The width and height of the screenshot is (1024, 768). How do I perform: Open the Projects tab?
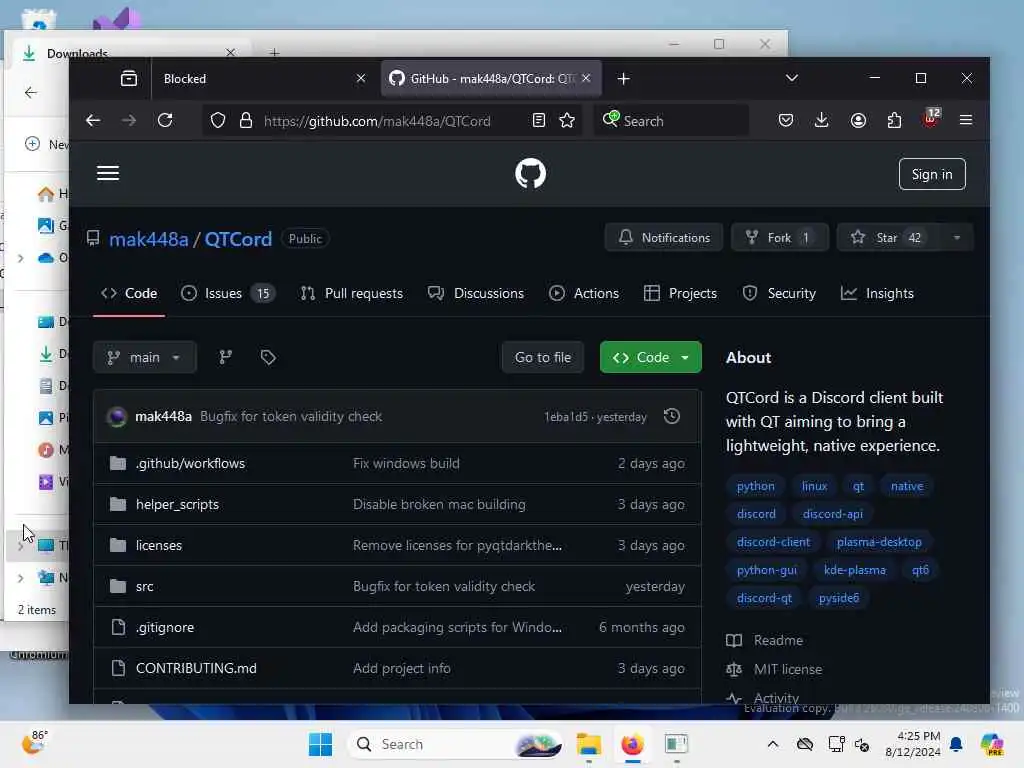pyautogui.click(x=680, y=293)
